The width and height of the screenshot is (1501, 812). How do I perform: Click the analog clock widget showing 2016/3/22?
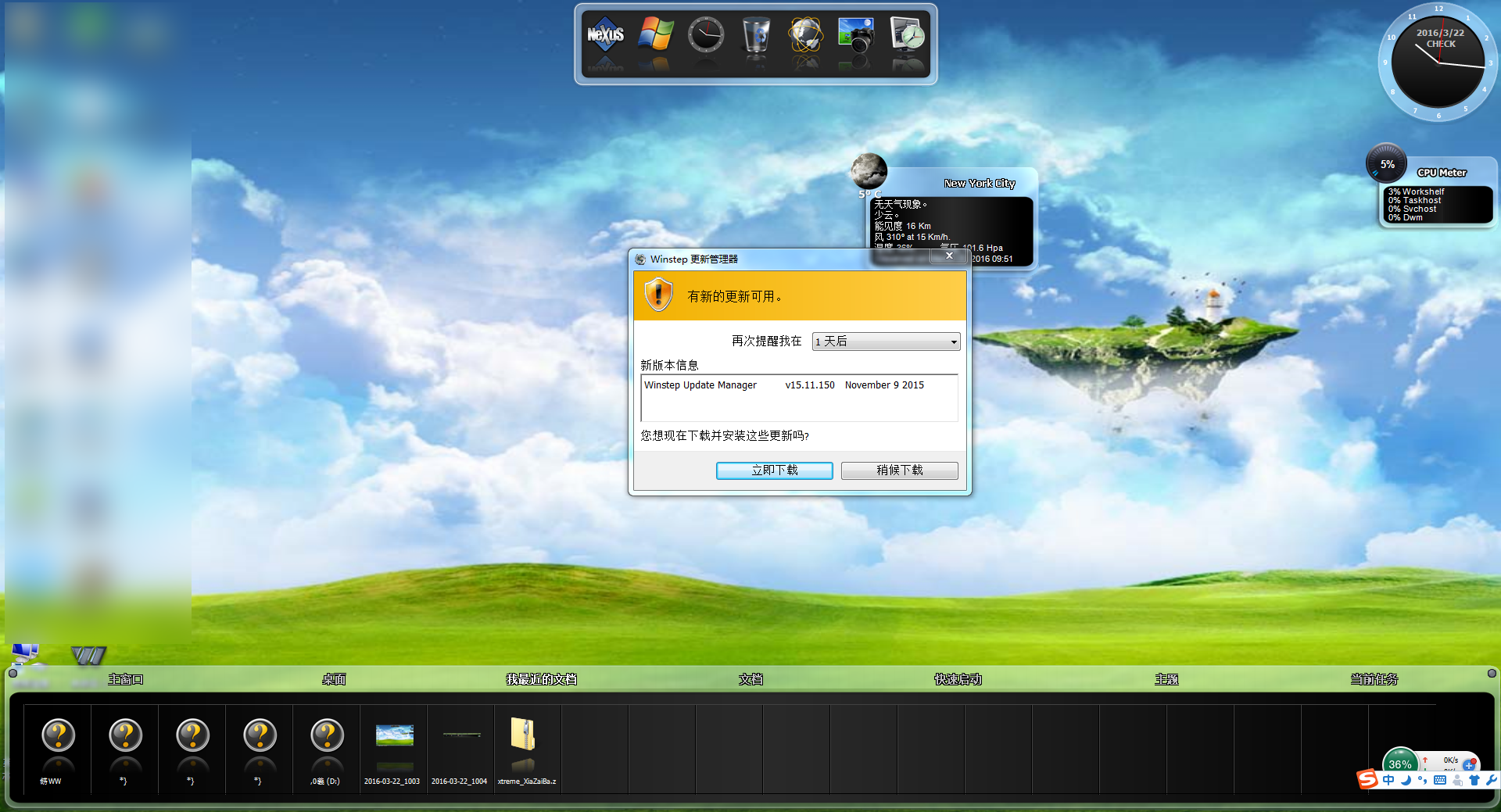[1438, 63]
